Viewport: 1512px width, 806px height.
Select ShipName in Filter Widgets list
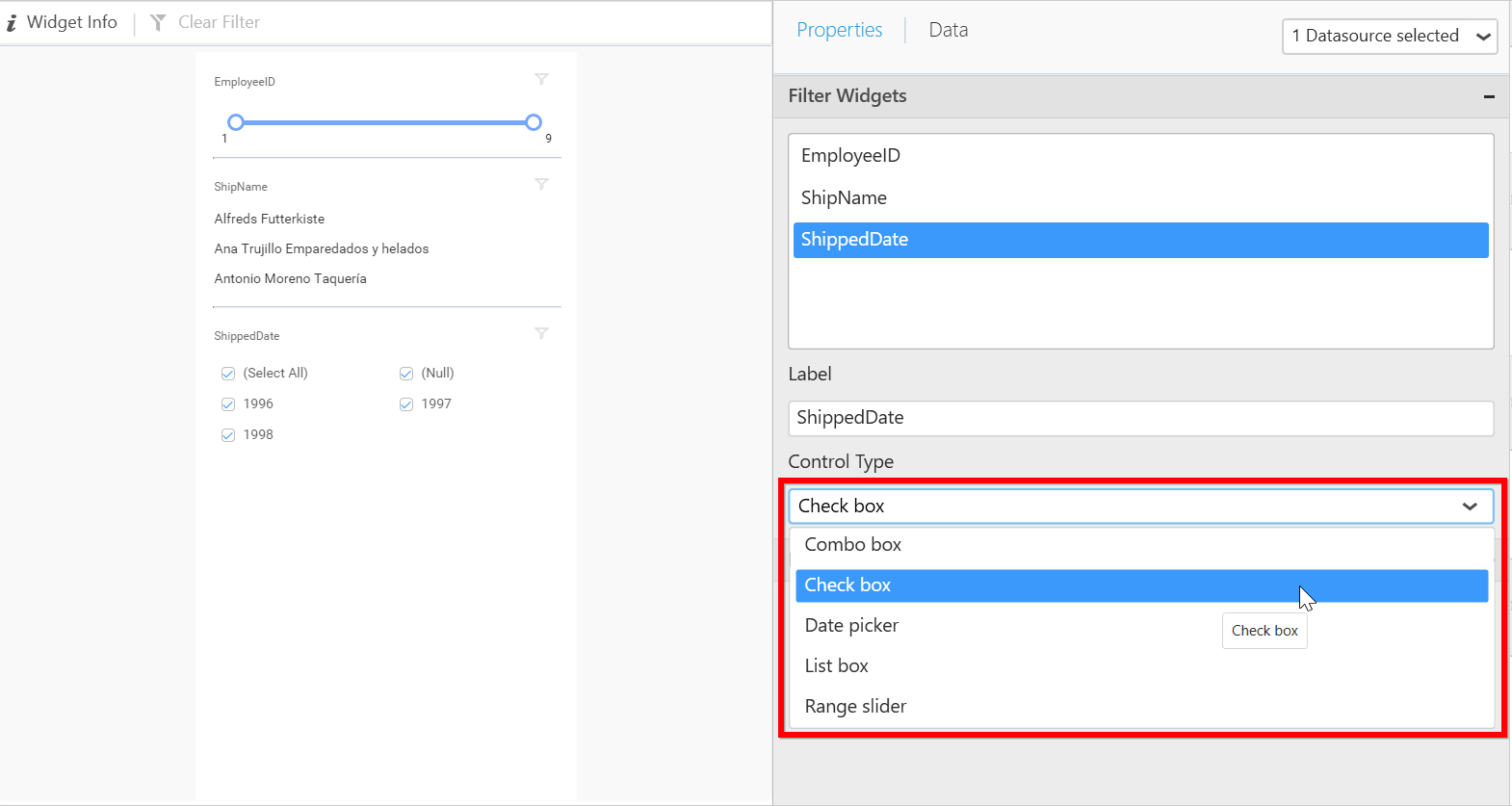(844, 198)
